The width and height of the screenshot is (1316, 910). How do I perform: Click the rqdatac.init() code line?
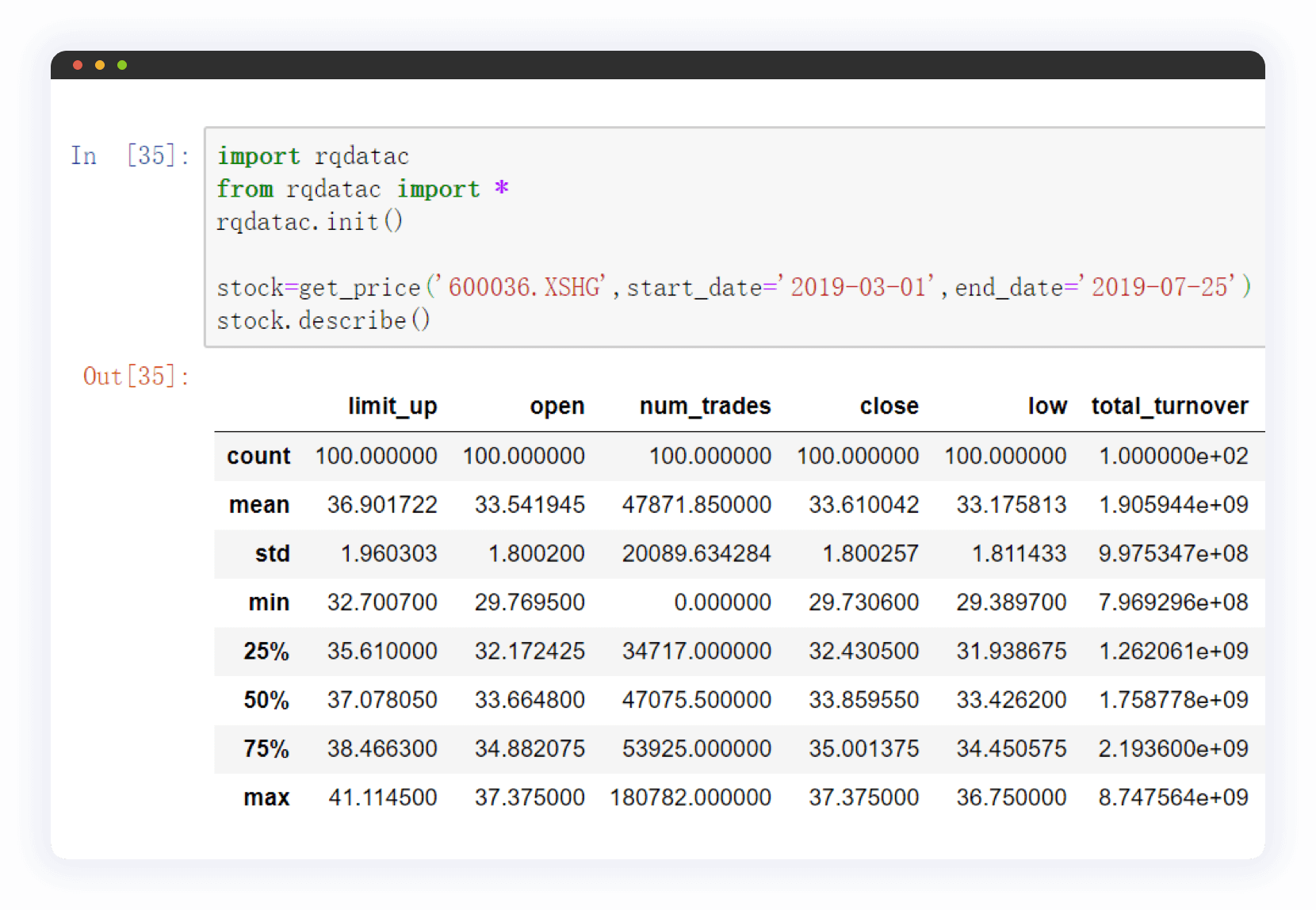309,221
